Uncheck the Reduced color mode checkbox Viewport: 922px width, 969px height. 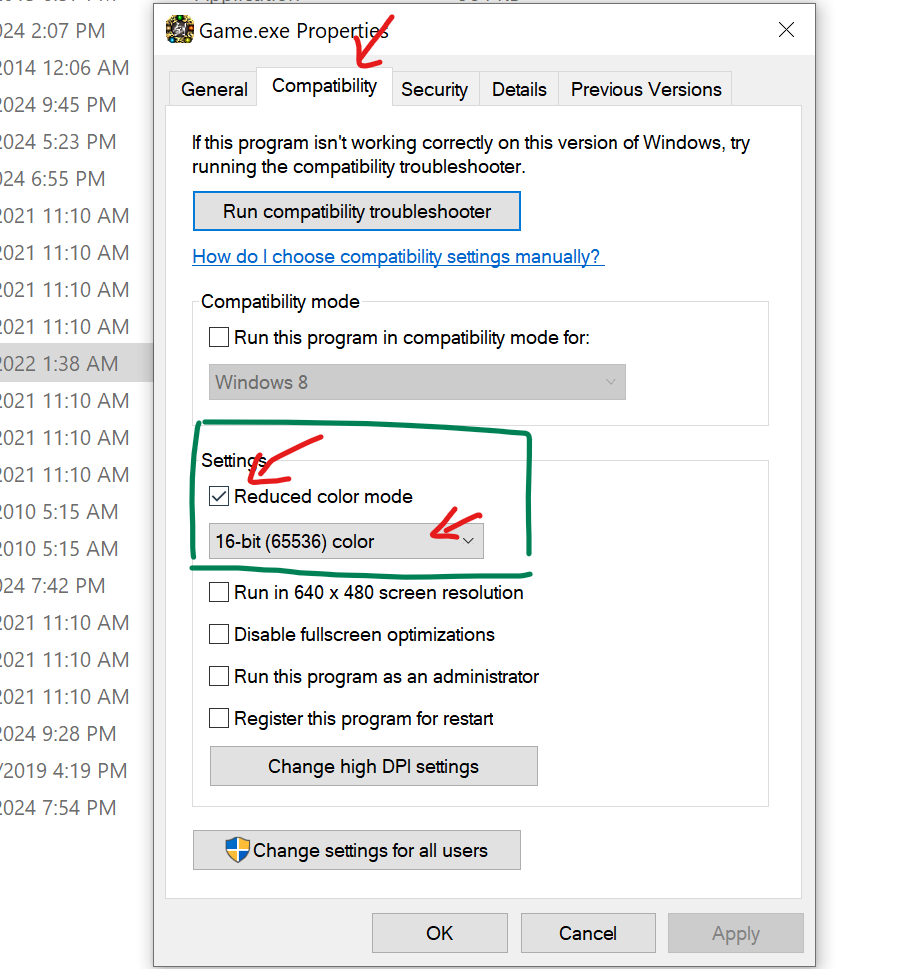tap(219, 496)
